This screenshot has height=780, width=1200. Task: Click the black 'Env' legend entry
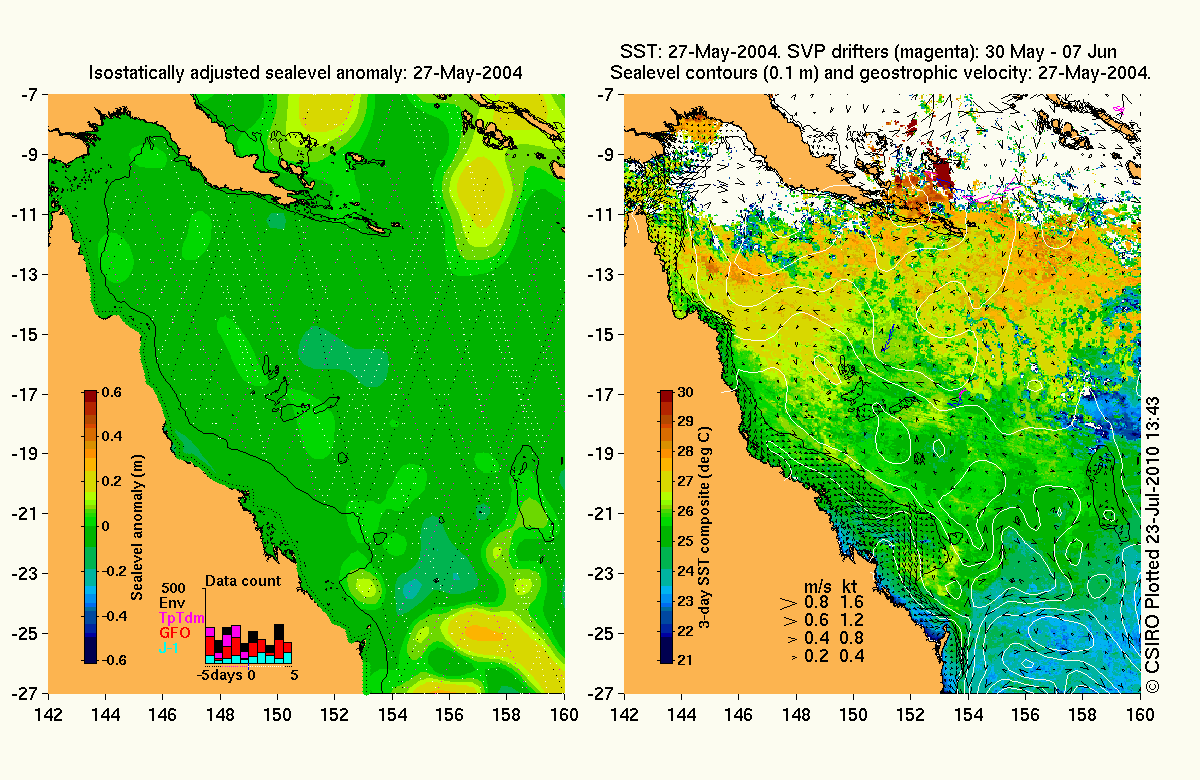click(x=172, y=603)
